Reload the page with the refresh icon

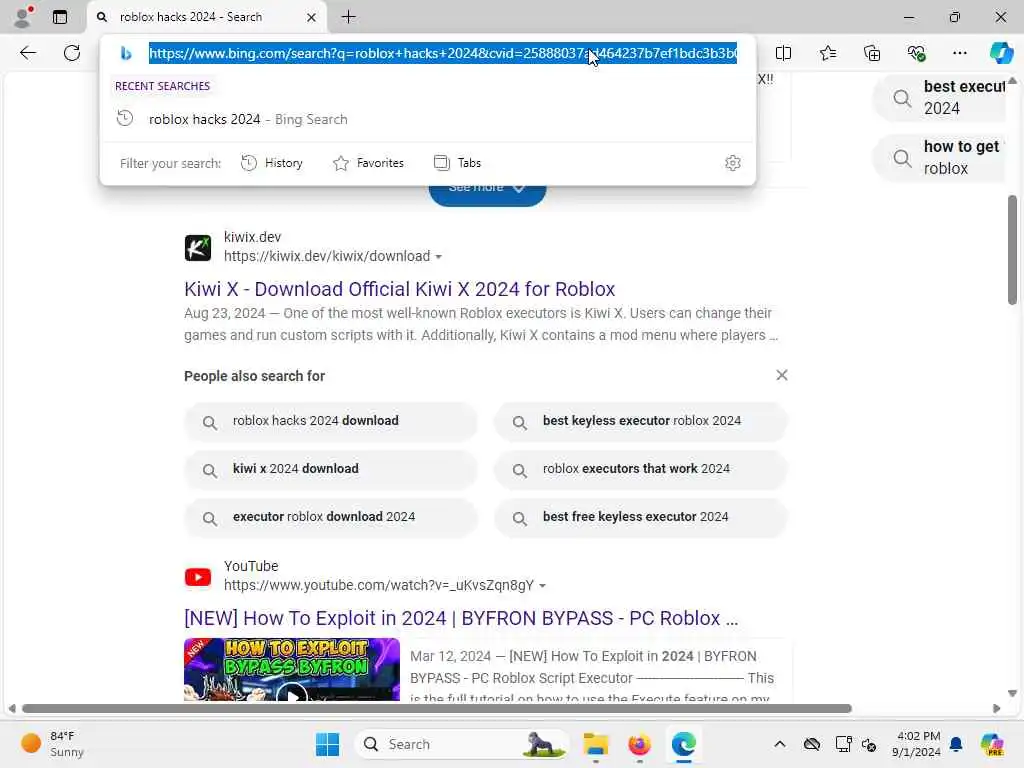(x=72, y=53)
